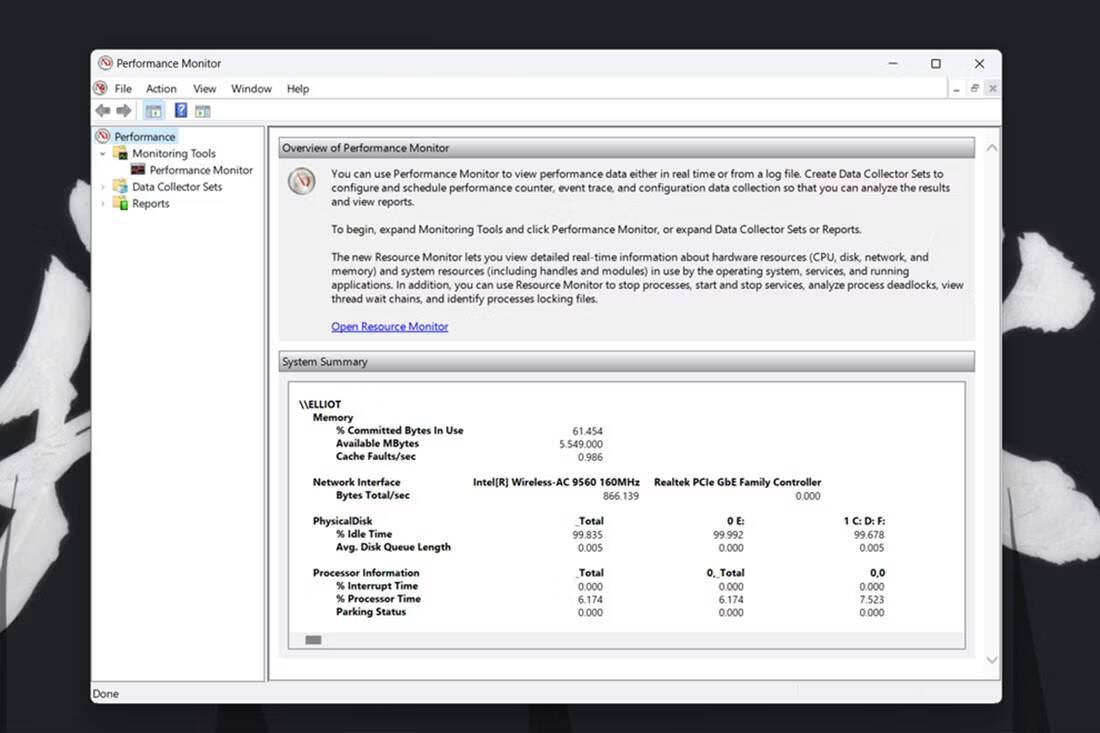Screen dimensions: 1100x733
Task: Select the Reports folder icon
Action: (x=120, y=203)
